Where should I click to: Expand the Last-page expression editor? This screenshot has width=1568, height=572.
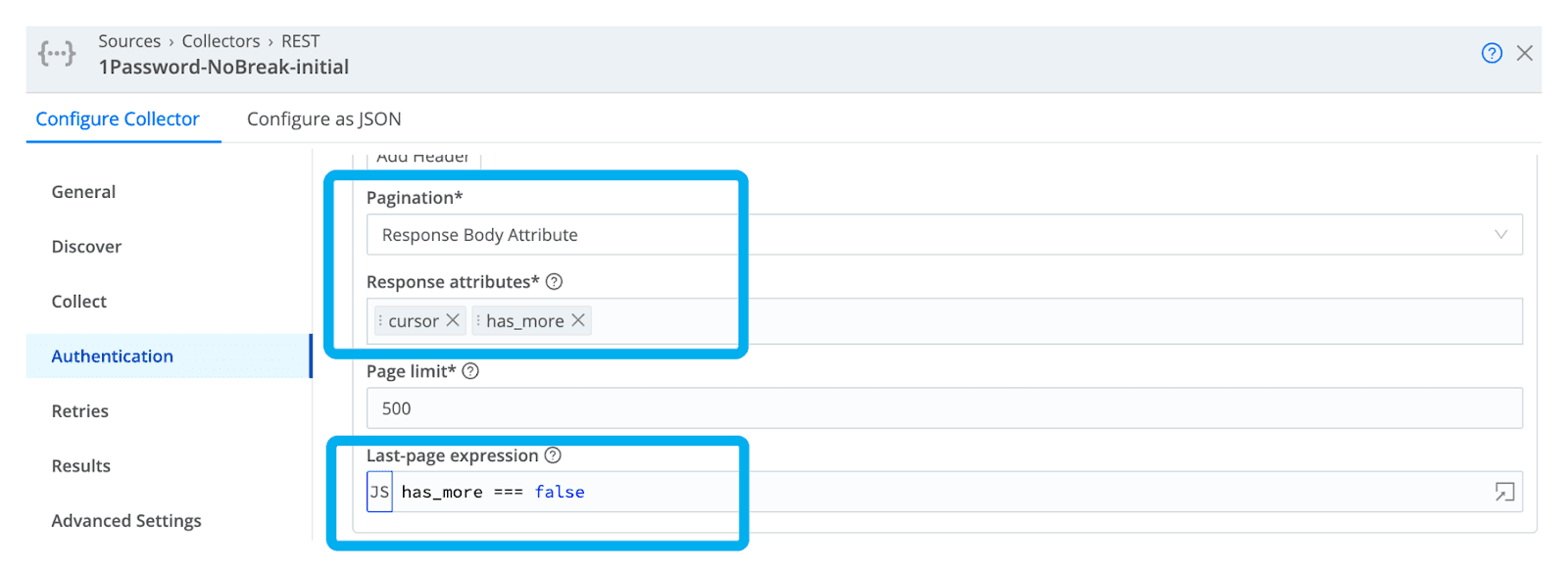point(1504,492)
